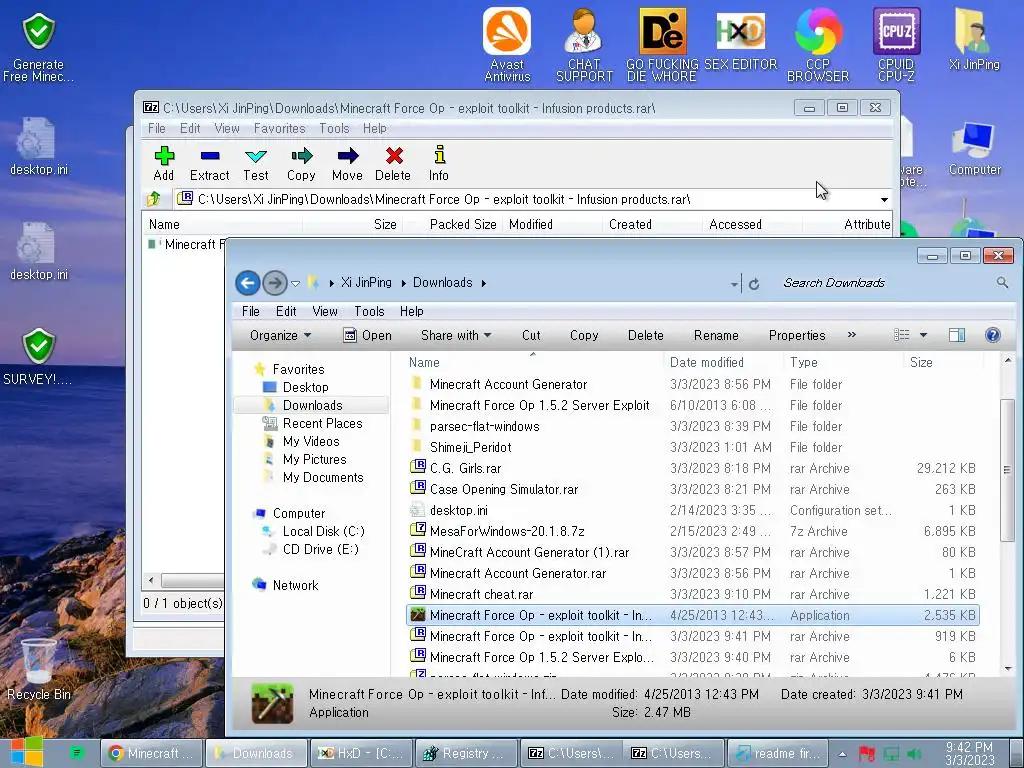
Task: Open the recent locations dropdown arrow
Action: pos(295,283)
